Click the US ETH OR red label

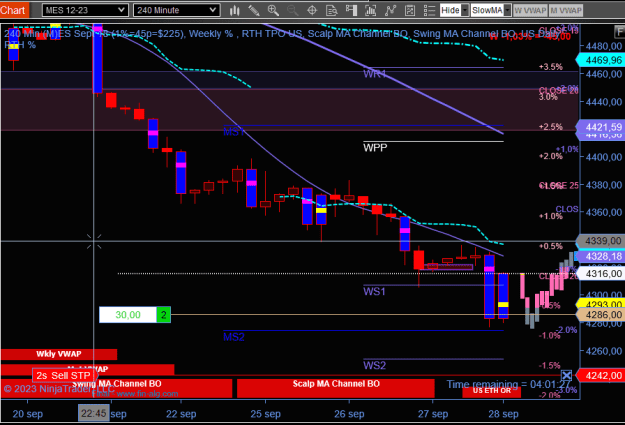(x=491, y=391)
